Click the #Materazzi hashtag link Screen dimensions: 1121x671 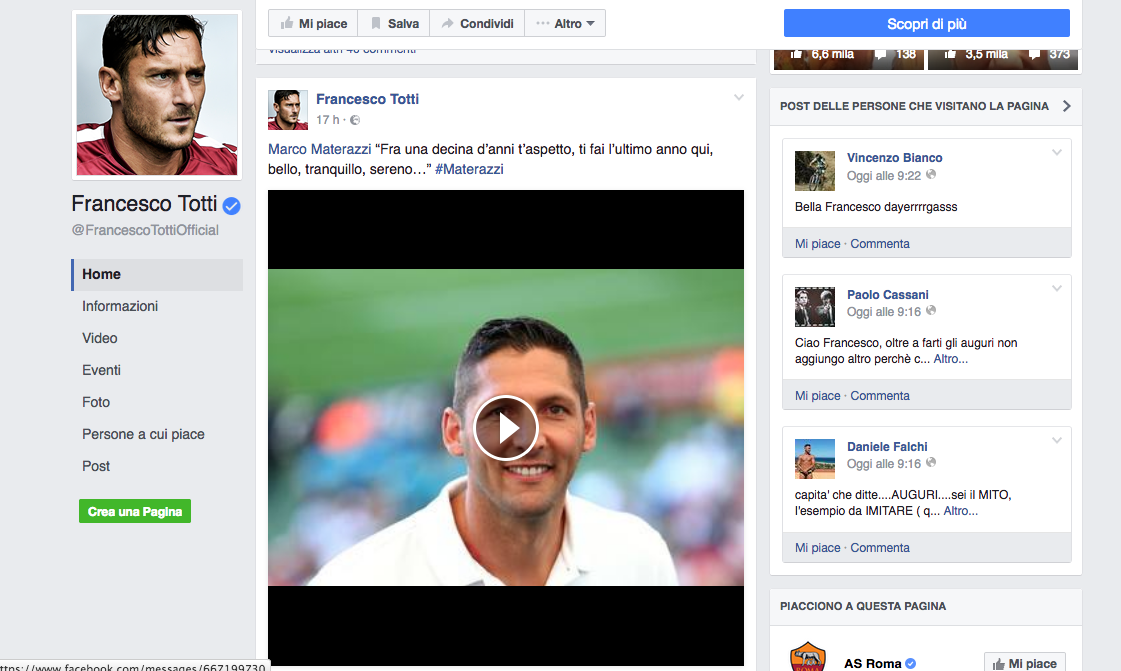pos(469,169)
